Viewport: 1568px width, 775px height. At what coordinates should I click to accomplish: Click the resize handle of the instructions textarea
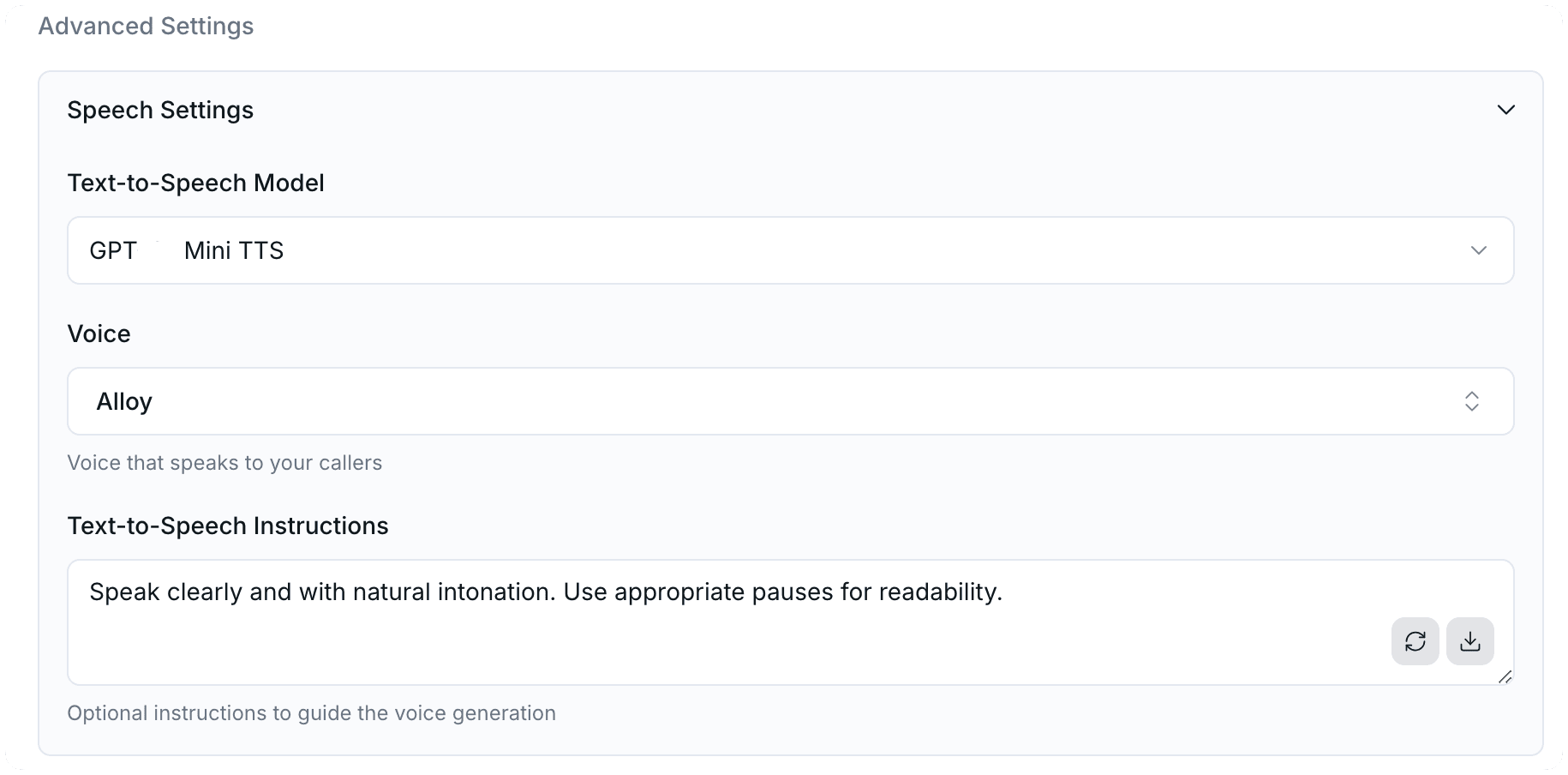(x=1506, y=677)
